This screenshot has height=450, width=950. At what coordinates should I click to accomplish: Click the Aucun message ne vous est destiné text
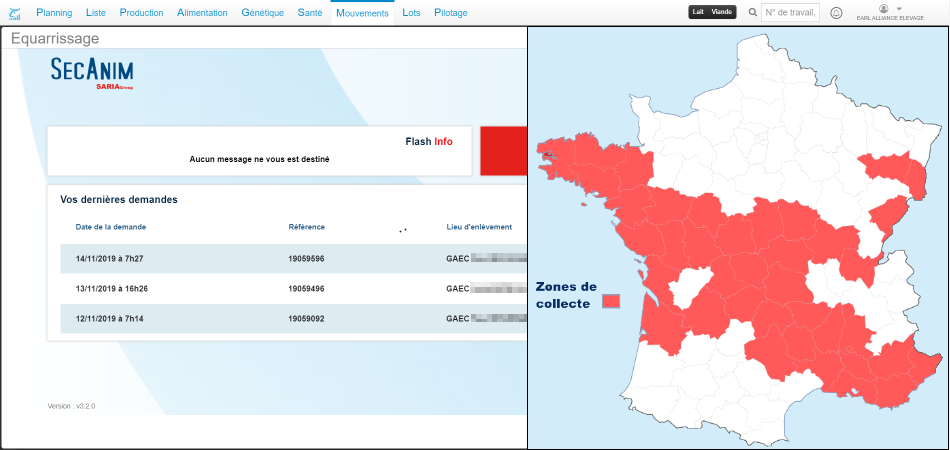tap(259, 160)
